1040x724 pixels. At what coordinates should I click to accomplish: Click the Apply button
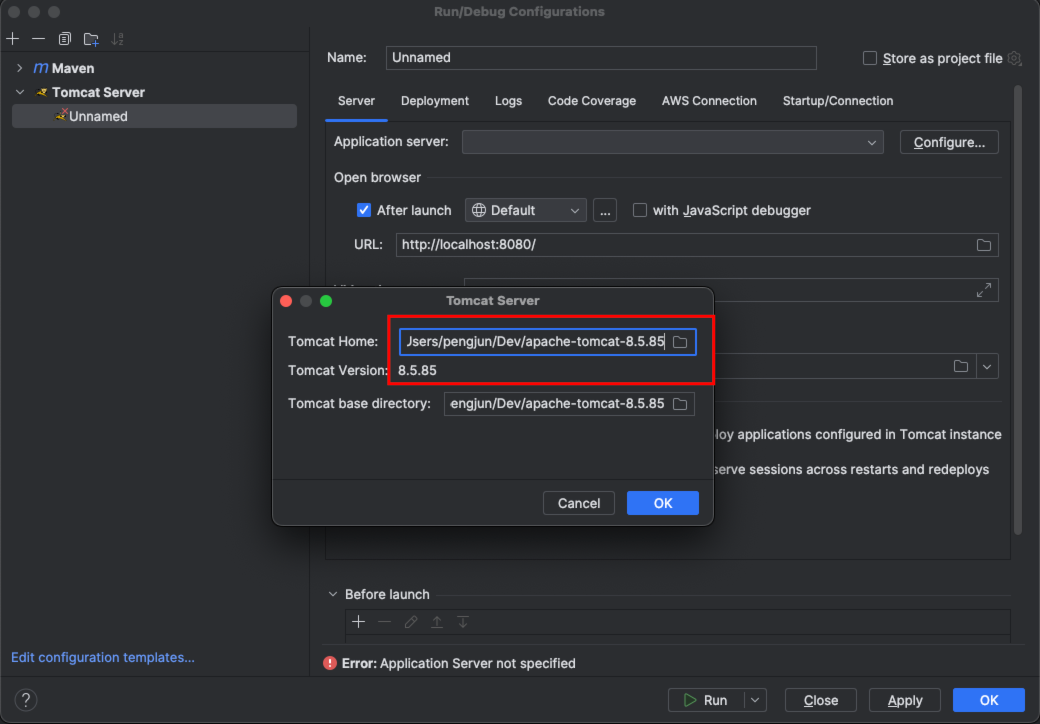point(905,700)
